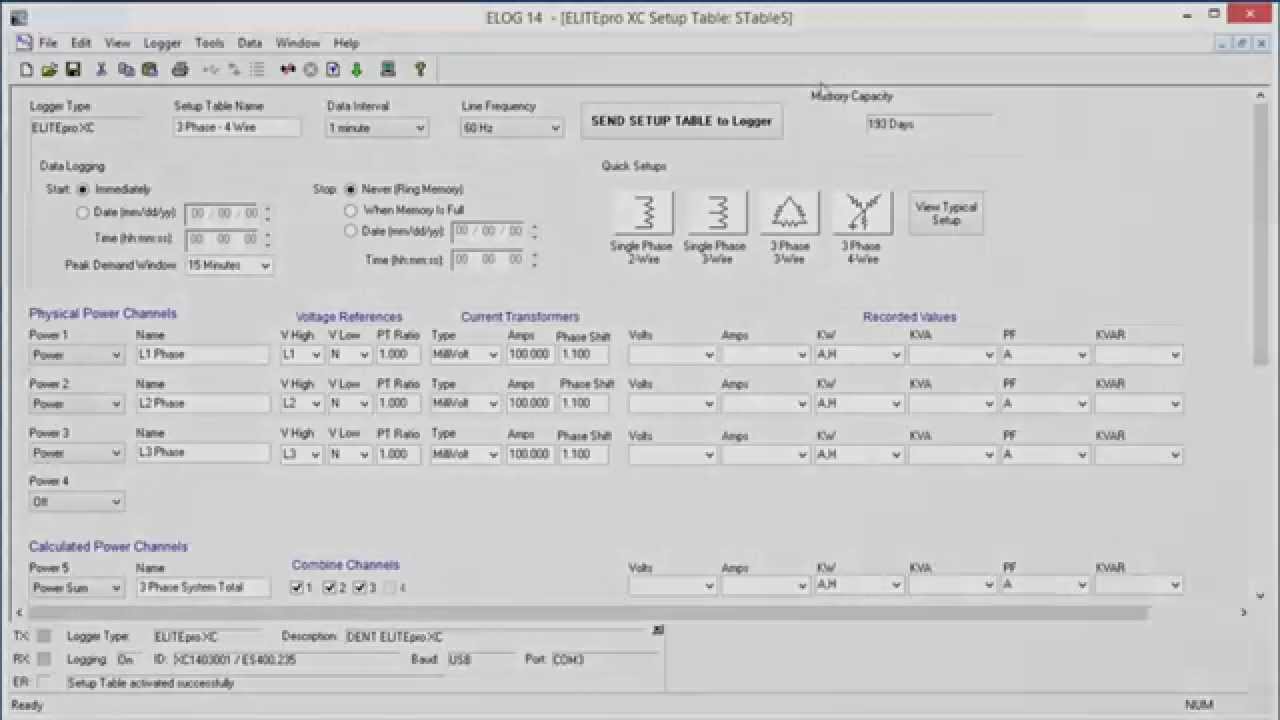1280x720 pixels.
Task: Choose 3 Phase 4-Wire wye quick setup
Action: click(862, 212)
